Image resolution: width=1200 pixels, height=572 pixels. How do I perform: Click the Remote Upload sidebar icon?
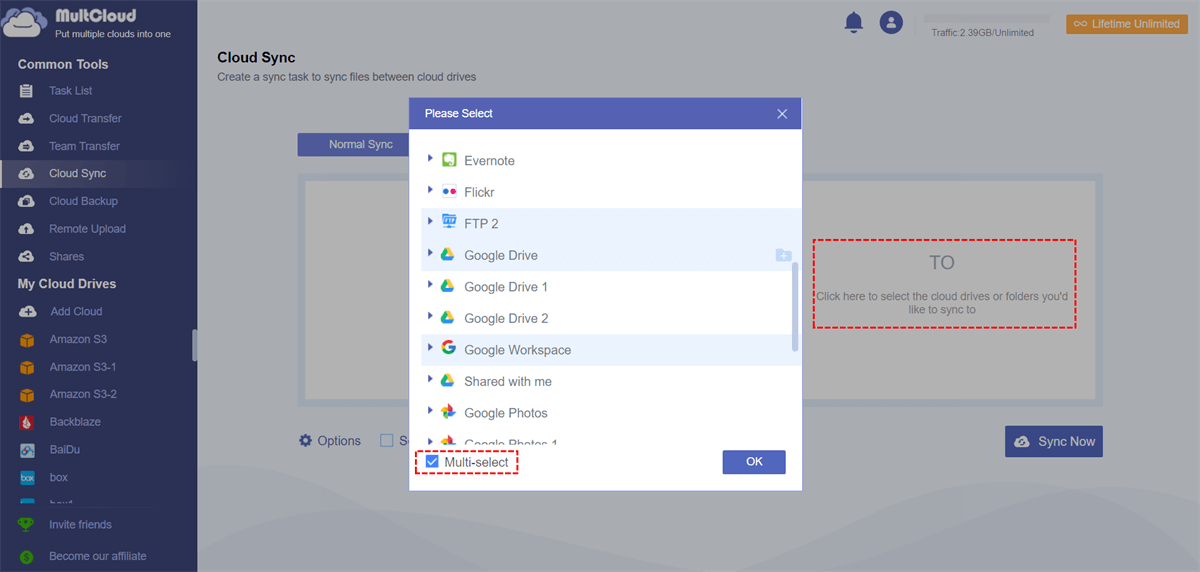27,229
